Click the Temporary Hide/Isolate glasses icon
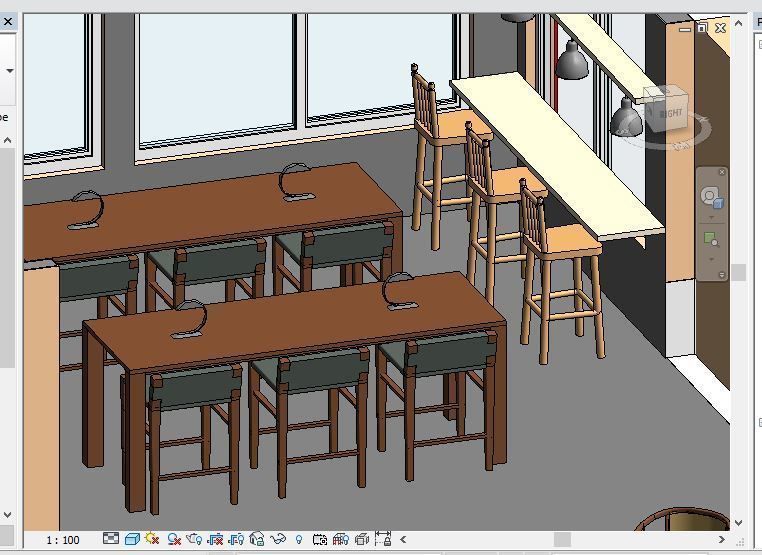The height and width of the screenshot is (555, 762). pyautogui.click(x=278, y=539)
